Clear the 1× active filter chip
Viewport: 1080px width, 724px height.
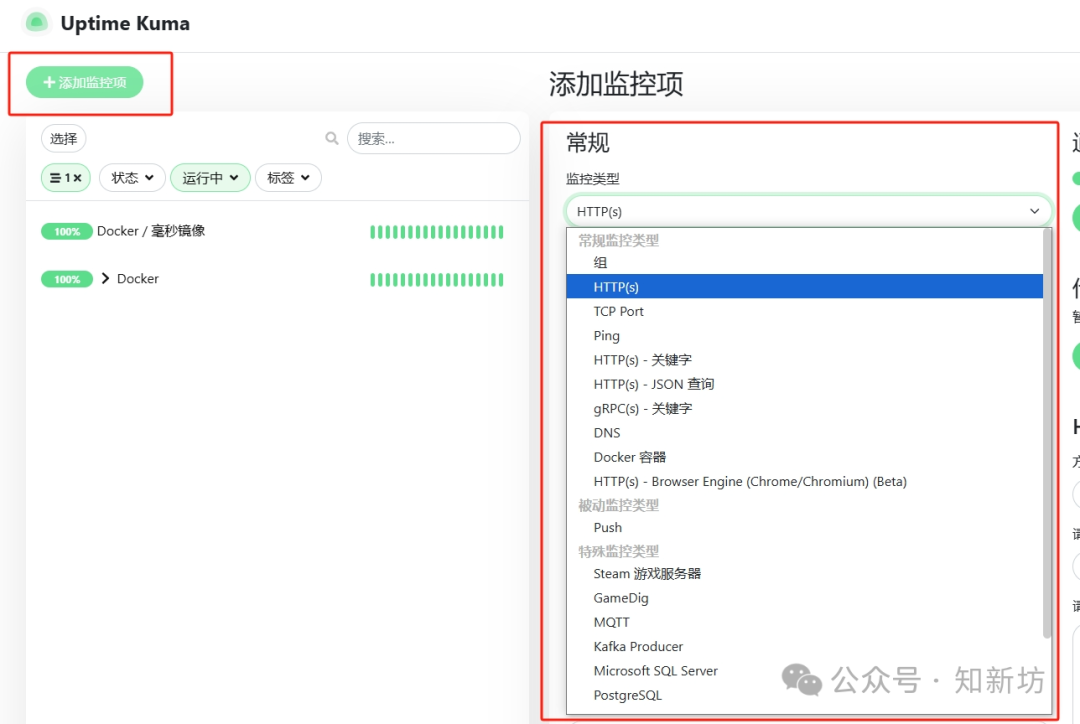(x=66, y=178)
